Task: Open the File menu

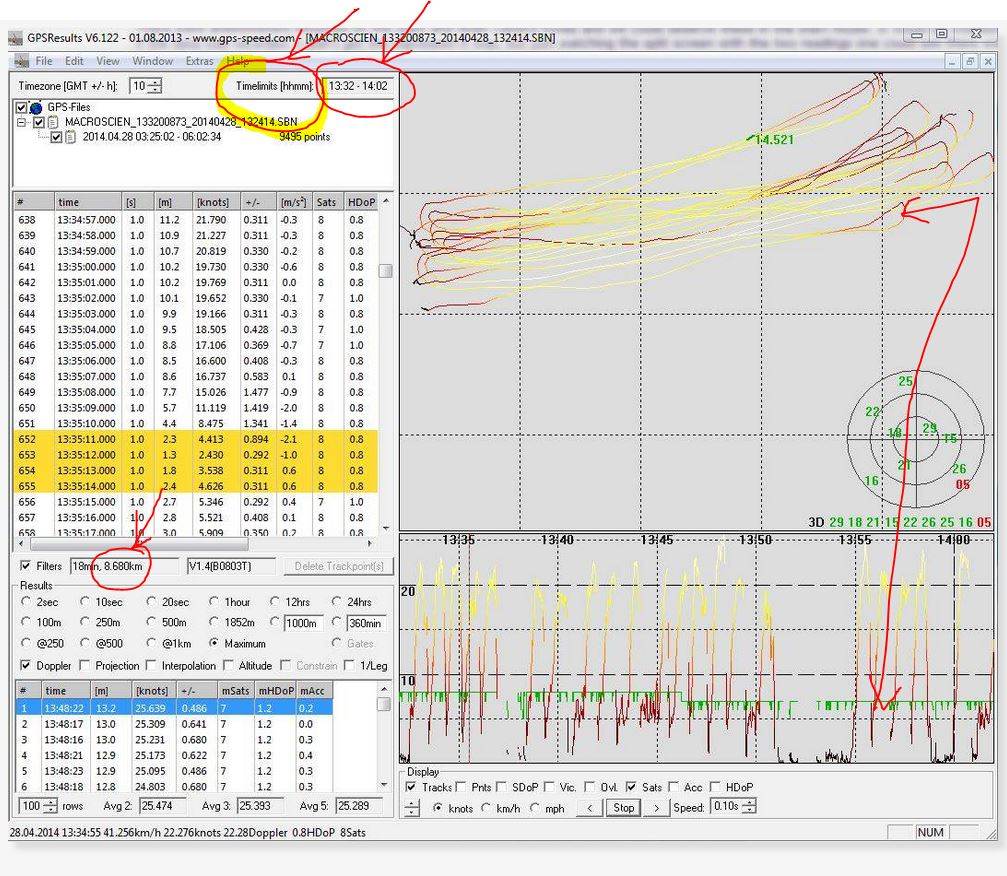Action: pos(44,61)
